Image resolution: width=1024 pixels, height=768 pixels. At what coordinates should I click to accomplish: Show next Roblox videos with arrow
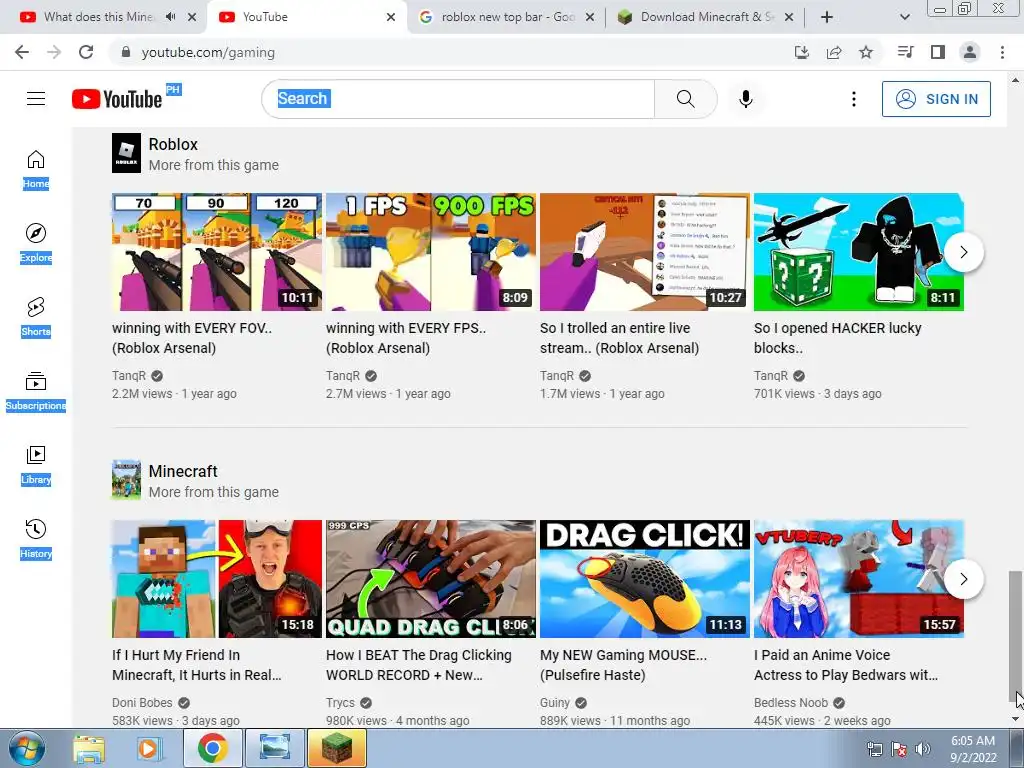pyautogui.click(x=964, y=252)
